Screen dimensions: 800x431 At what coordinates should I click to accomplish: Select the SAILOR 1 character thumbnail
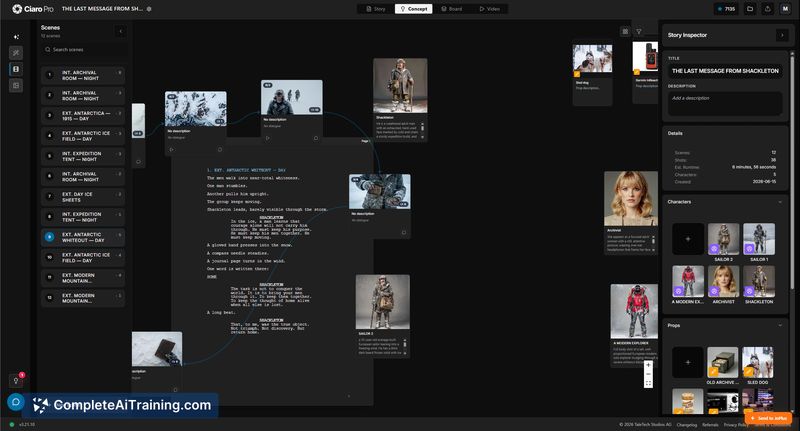759,239
